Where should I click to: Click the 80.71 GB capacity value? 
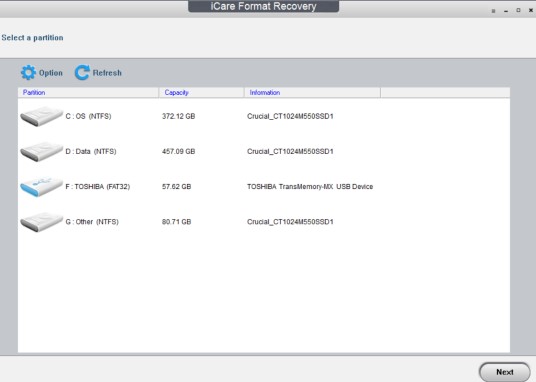(176, 222)
